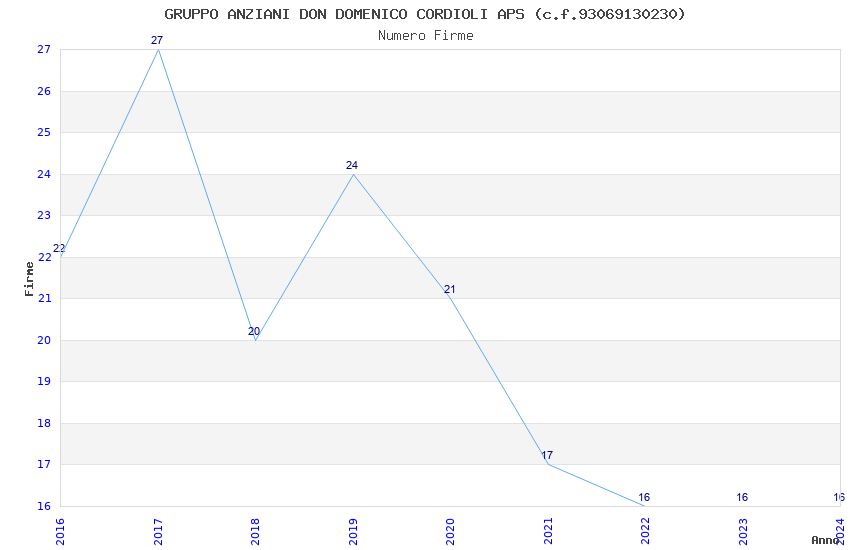Click x-axis year 2022
This screenshot has width=850, height=550.
pos(645,532)
